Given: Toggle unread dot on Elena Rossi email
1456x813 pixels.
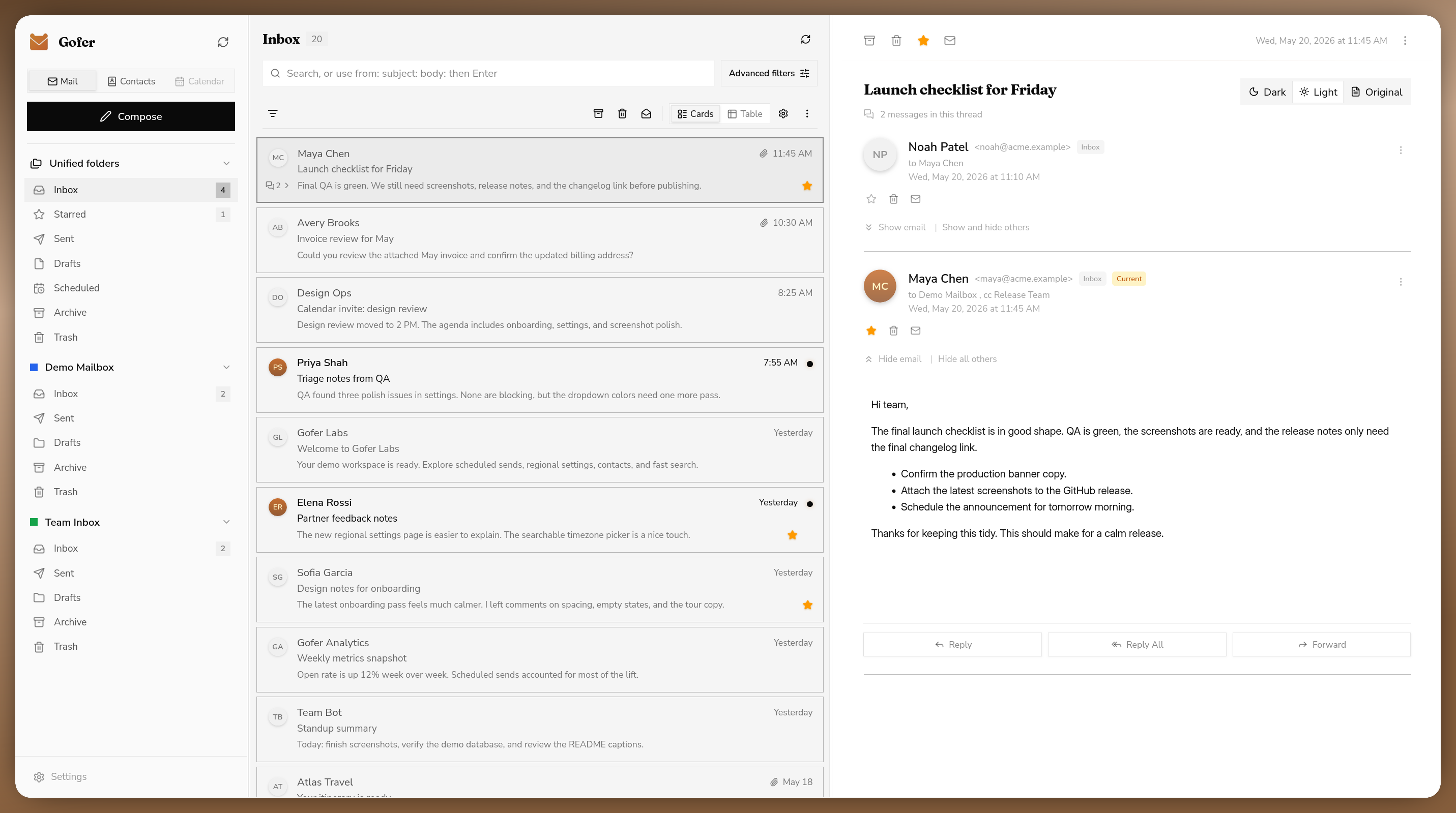Looking at the screenshot, I should click(x=810, y=504).
